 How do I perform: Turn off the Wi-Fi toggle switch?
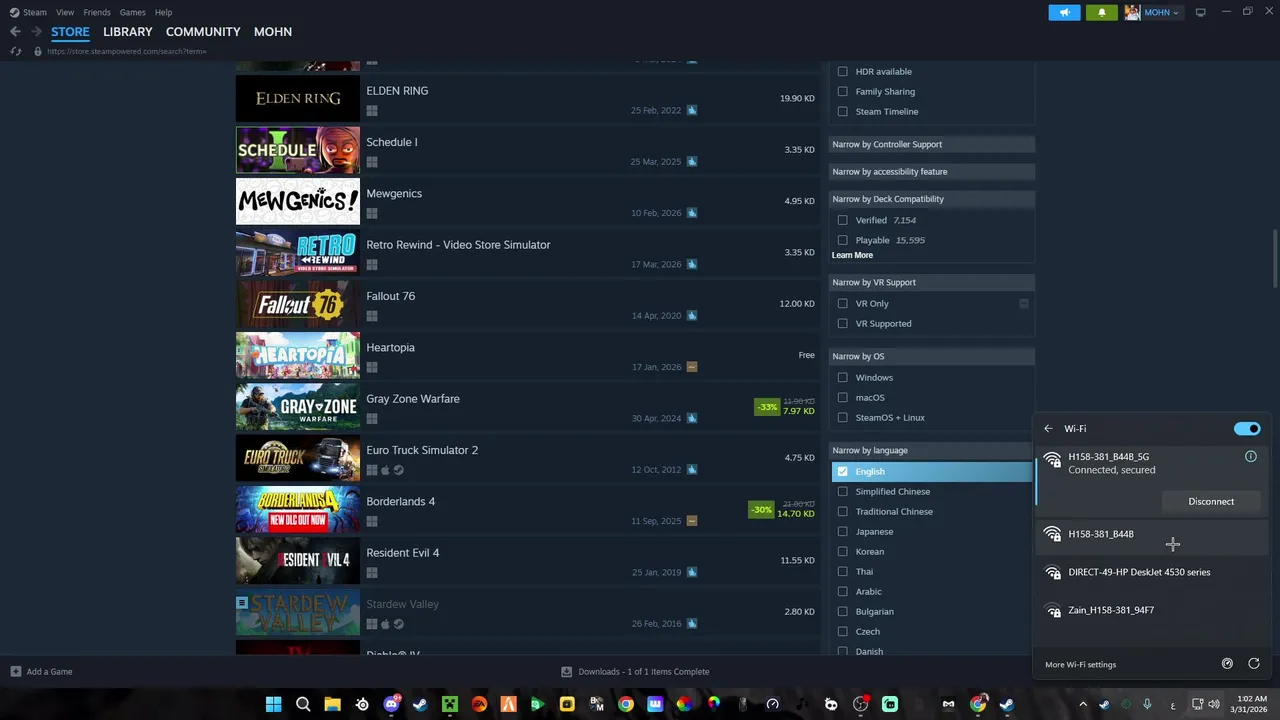(1247, 429)
